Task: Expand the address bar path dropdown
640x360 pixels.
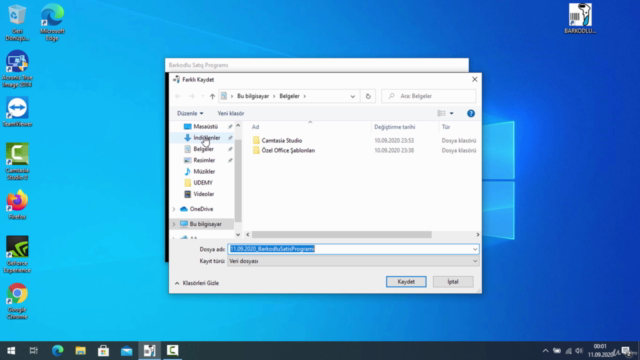Action: 353,96
